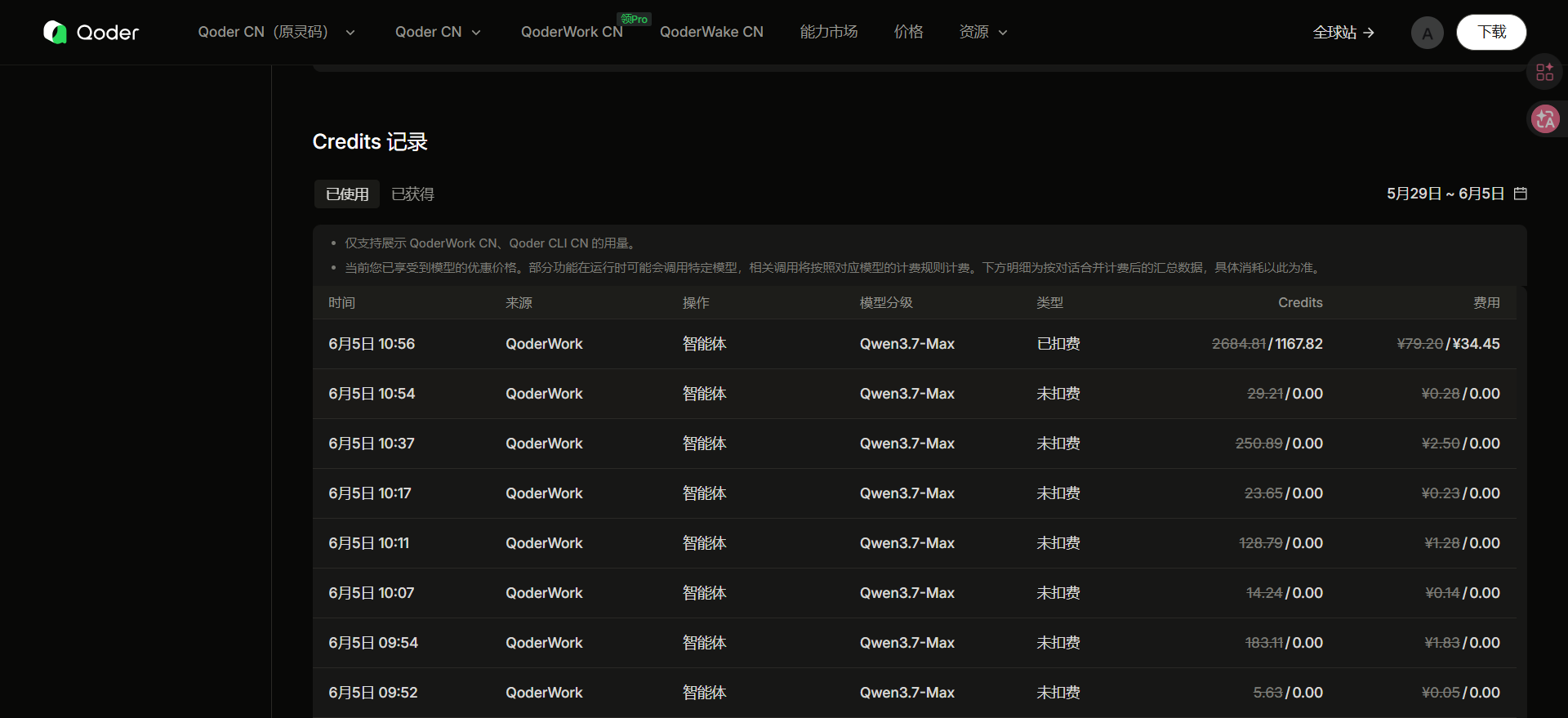Open the QoderWork CN nav item

(x=572, y=32)
